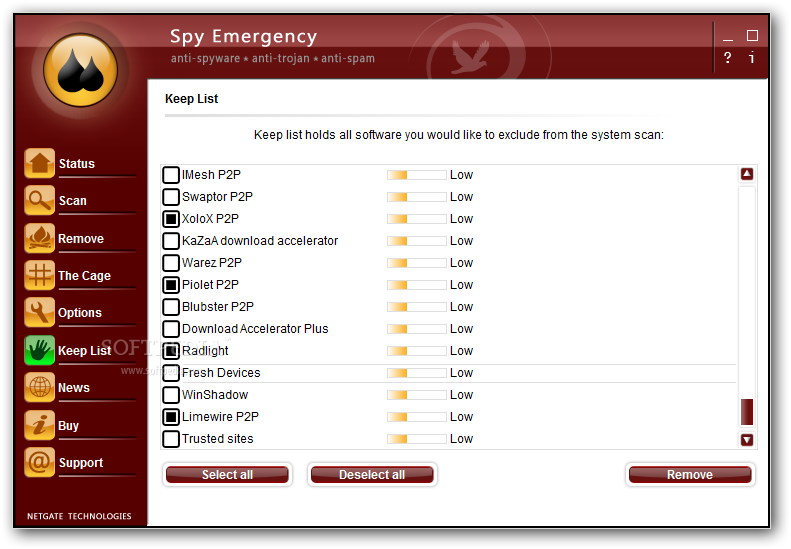
Task: Click the Support at-sign icon
Action: (x=39, y=462)
